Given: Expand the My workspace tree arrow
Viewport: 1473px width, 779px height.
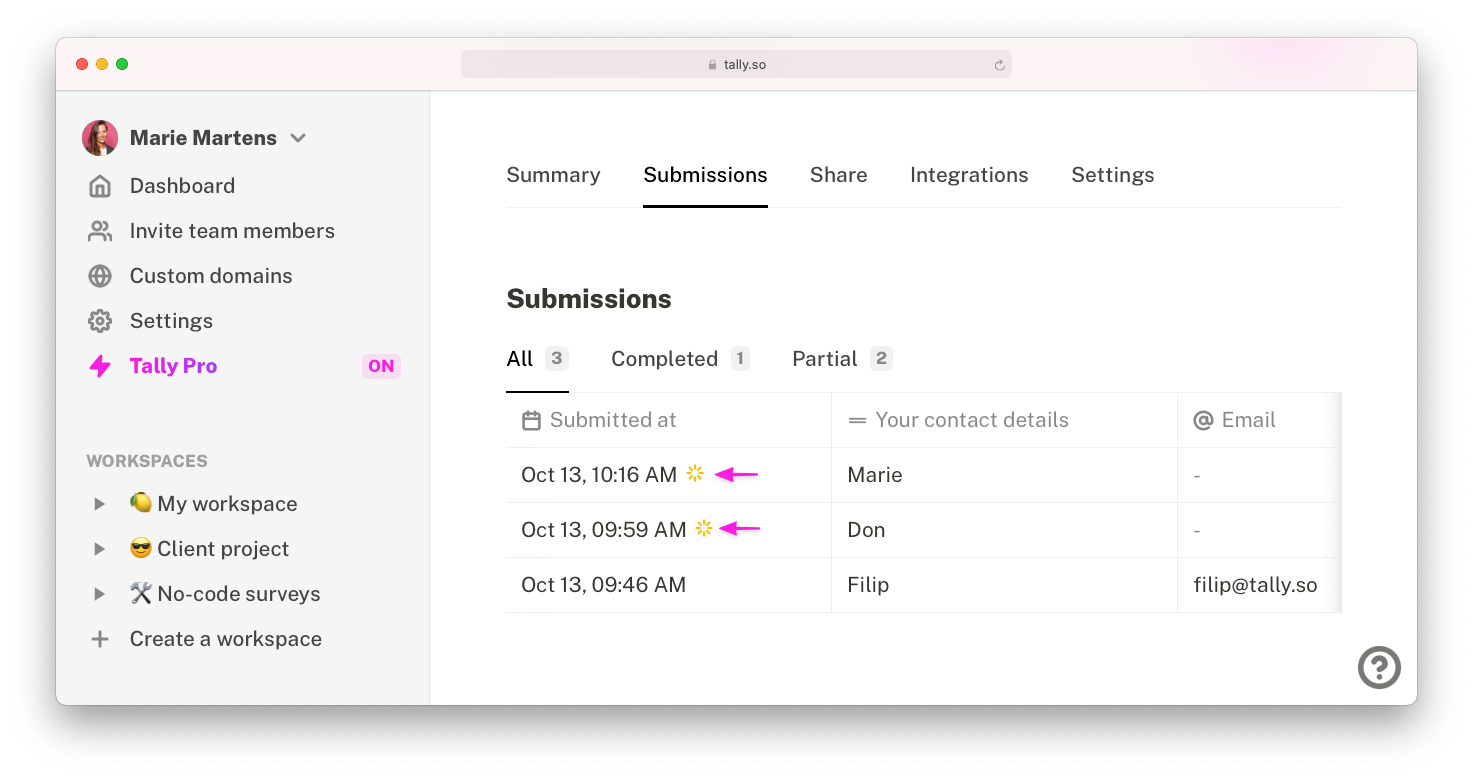Looking at the screenshot, I should [x=99, y=504].
